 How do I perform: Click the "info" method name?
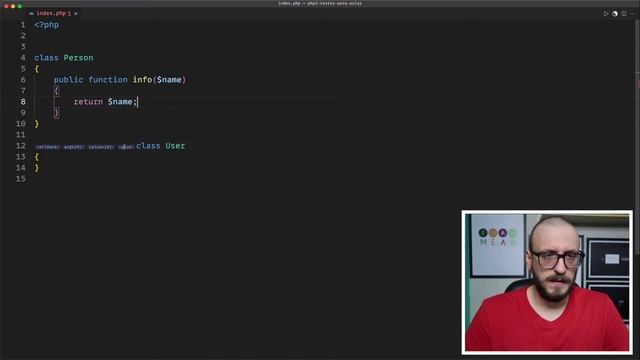[x=142, y=80]
